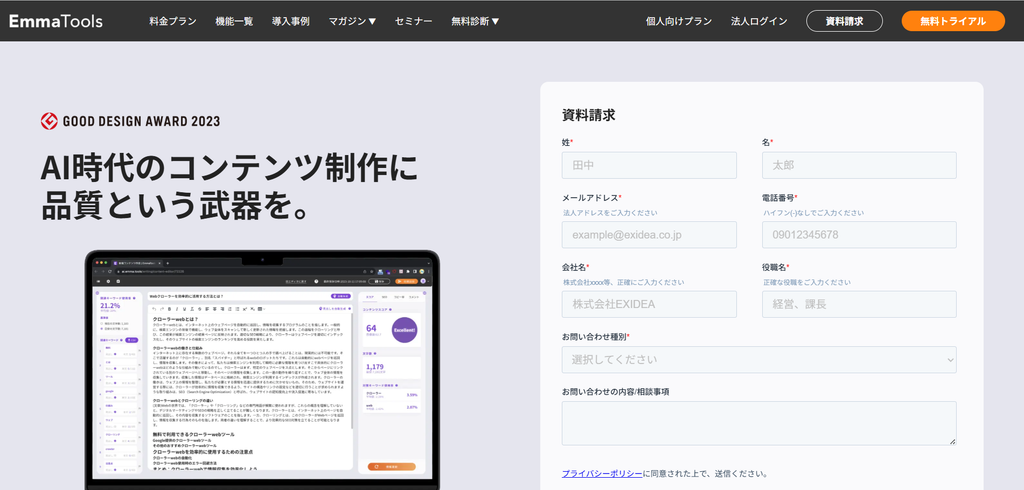
Task: Click the 役職名 input field
Action: click(x=859, y=304)
